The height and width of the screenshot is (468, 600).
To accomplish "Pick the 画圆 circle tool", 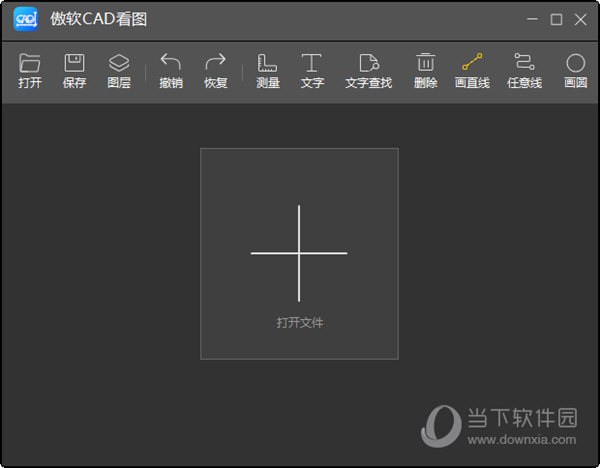I will pos(576,71).
